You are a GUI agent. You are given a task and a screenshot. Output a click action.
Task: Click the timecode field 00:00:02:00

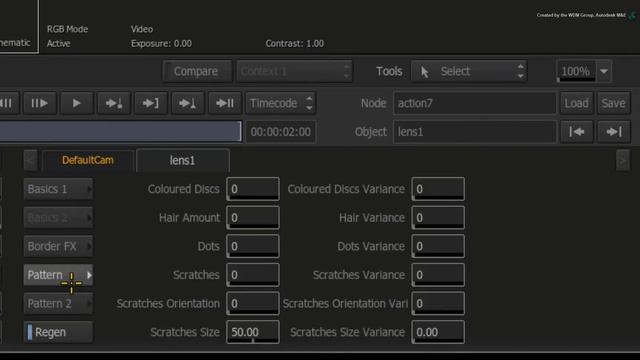(280, 132)
